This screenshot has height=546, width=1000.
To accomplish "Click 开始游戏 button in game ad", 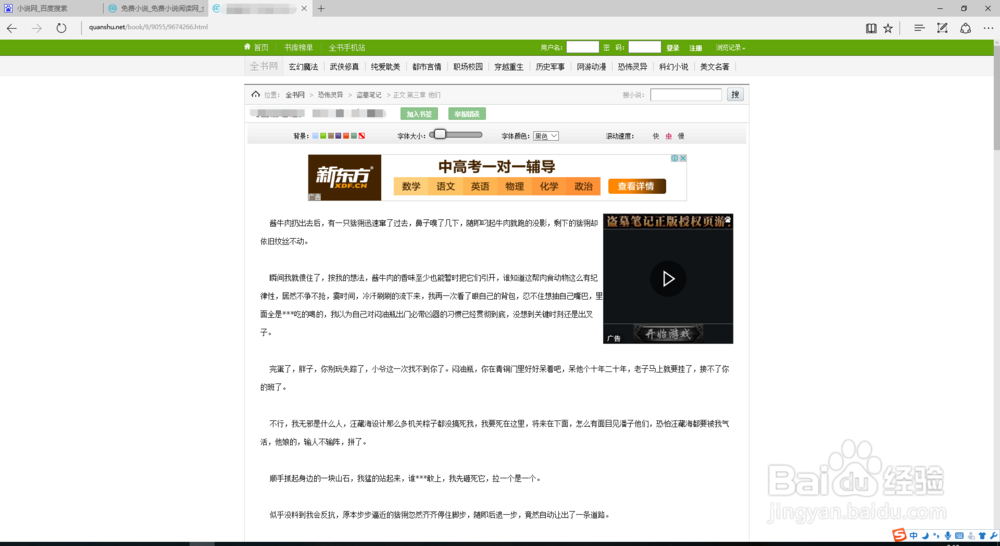I will point(668,334).
